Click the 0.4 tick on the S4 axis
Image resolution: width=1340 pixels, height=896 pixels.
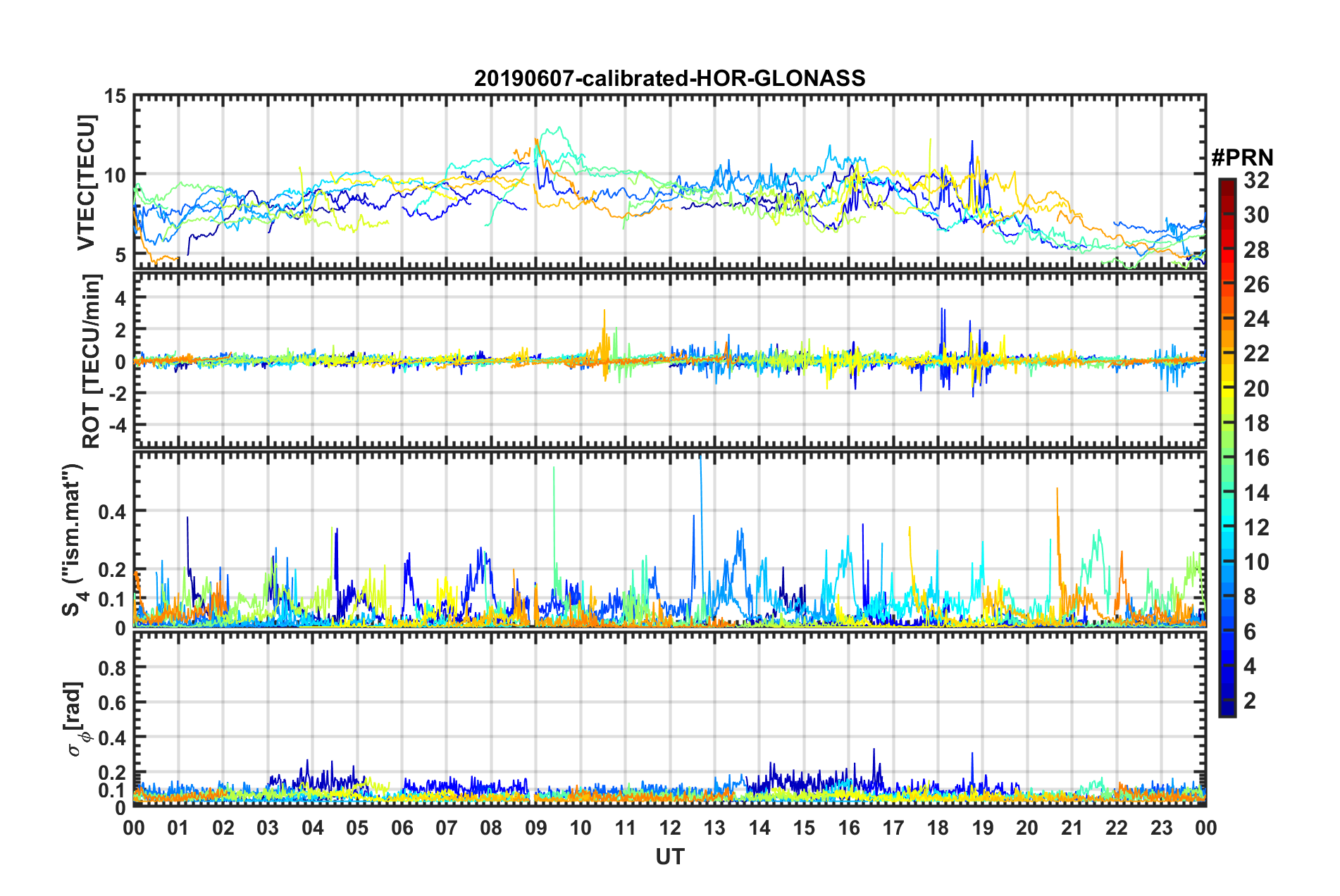tap(112, 511)
